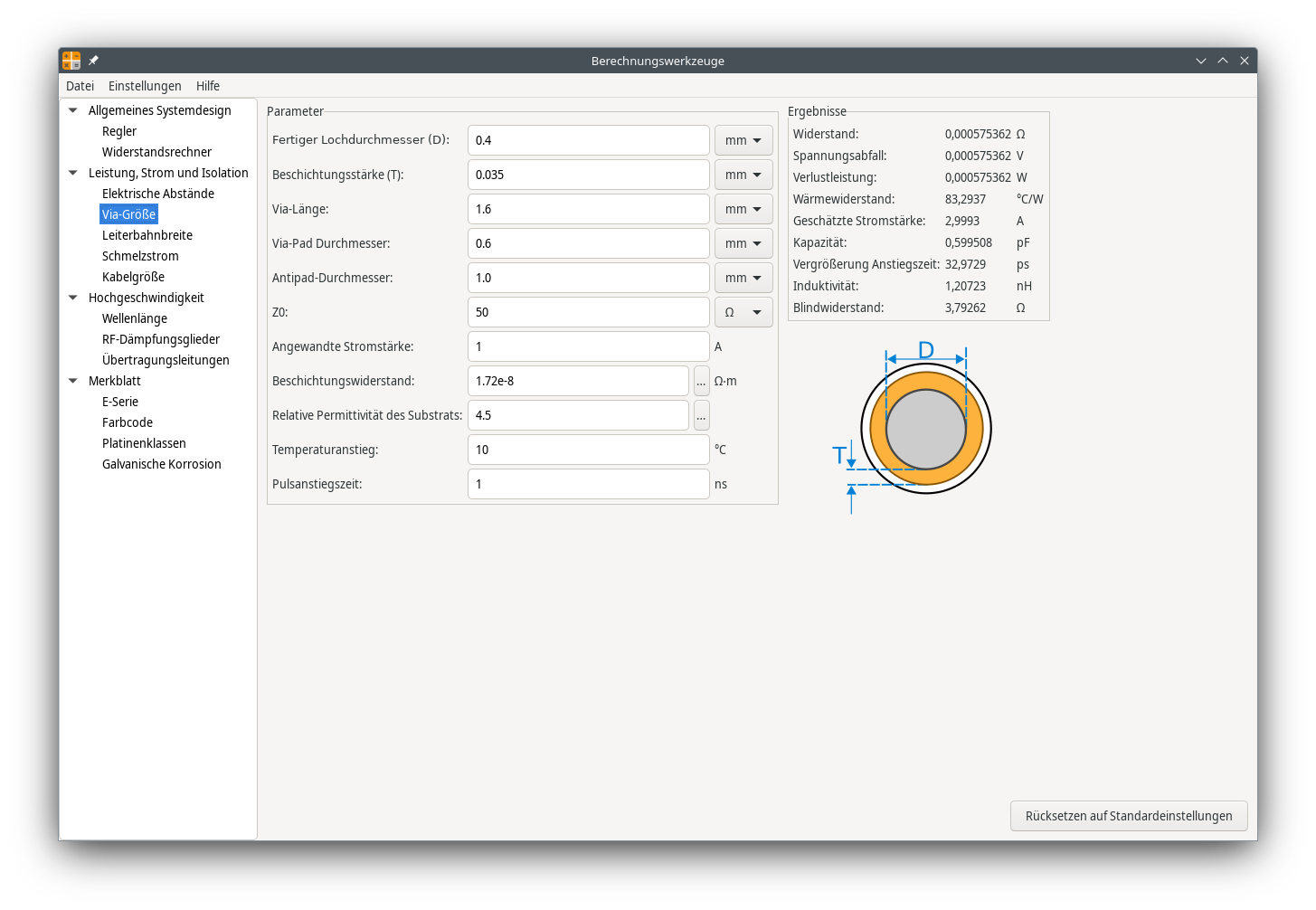This screenshot has width=1316, height=910.
Task: Click the calculator app icon in title bar
Action: (71, 61)
